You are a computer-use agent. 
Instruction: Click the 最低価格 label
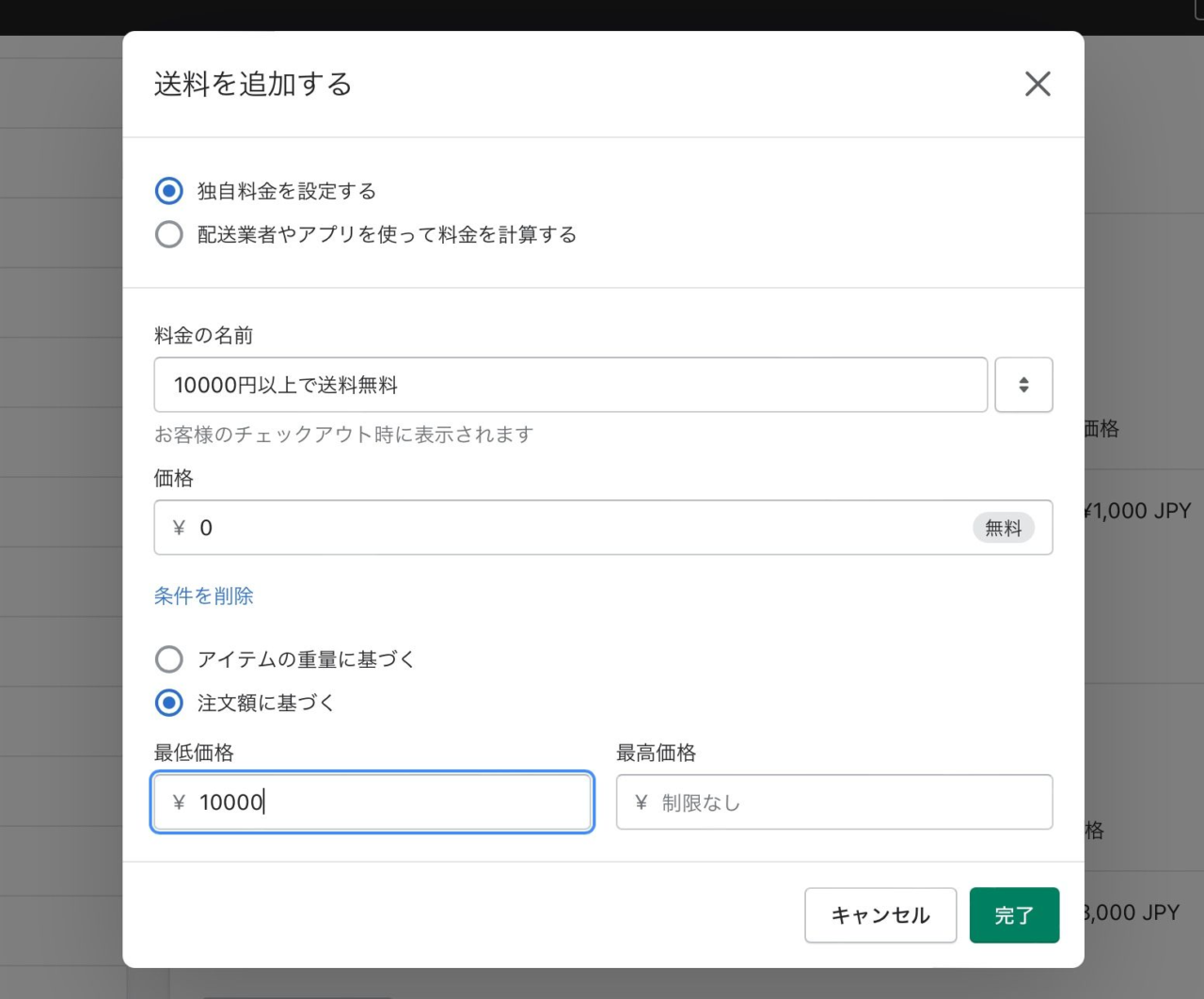(194, 753)
